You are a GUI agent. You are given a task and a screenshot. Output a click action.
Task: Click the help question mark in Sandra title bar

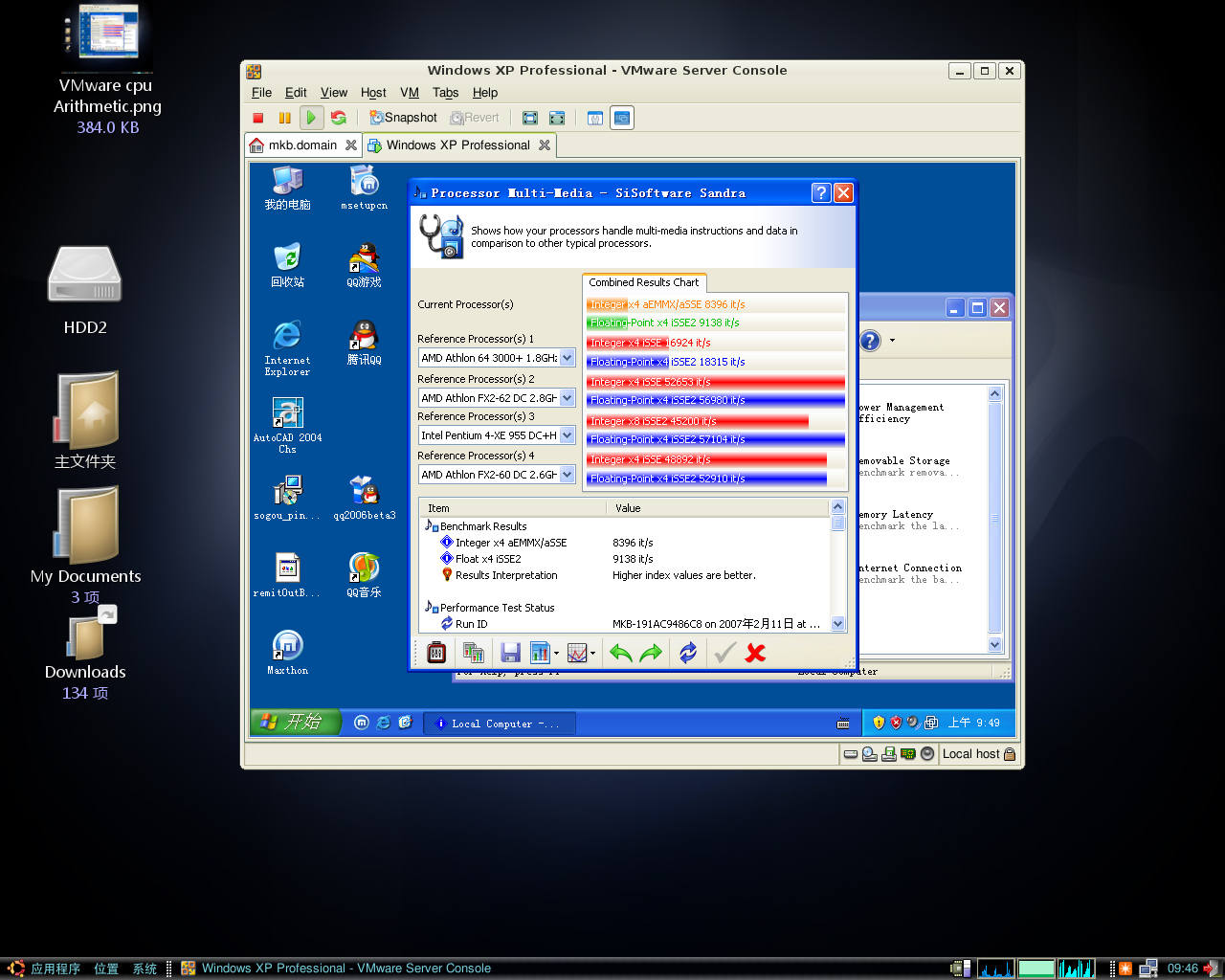tap(821, 192)
